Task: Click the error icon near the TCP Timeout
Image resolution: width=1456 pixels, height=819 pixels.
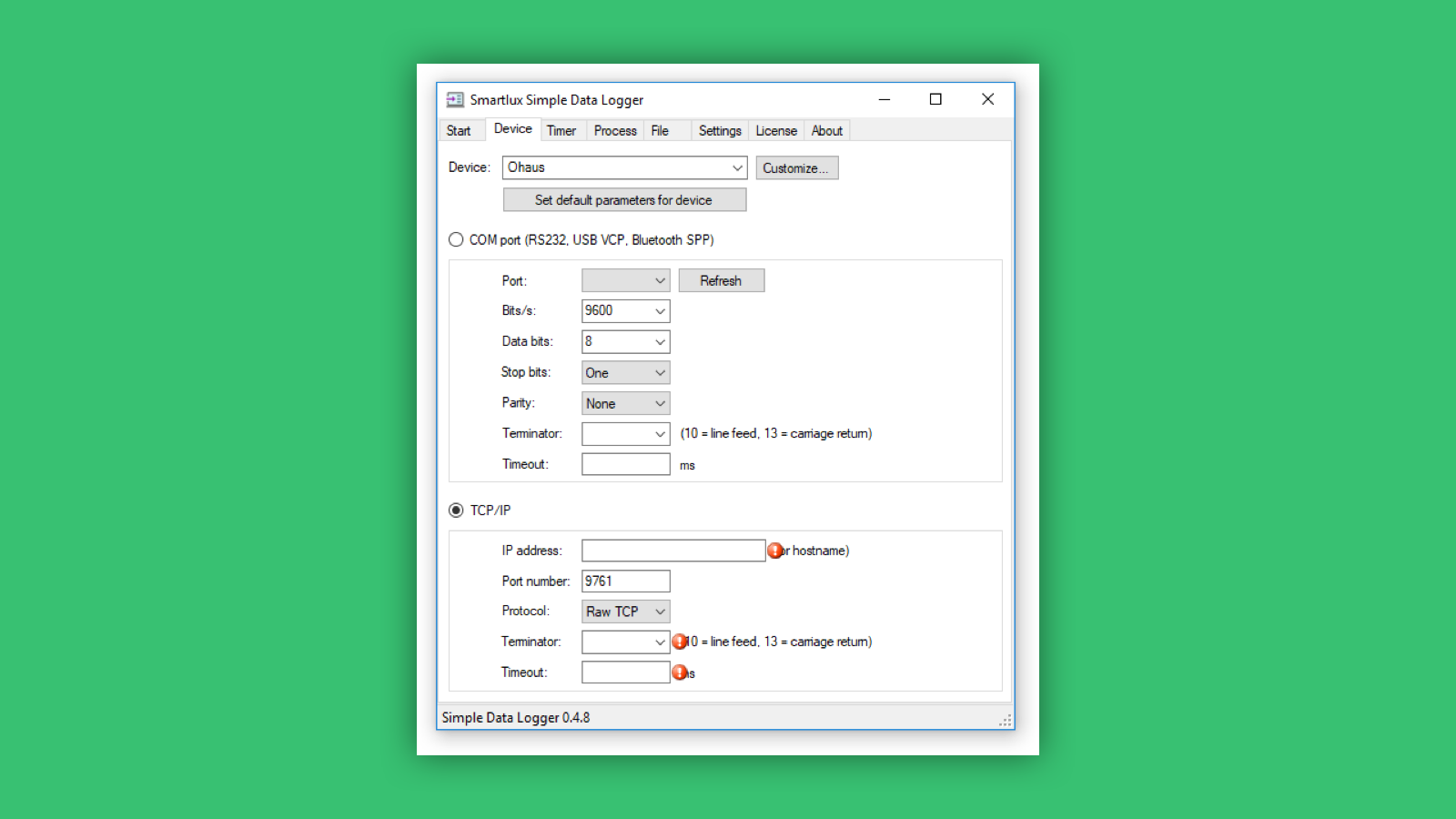Action: [x=680, y=672]
